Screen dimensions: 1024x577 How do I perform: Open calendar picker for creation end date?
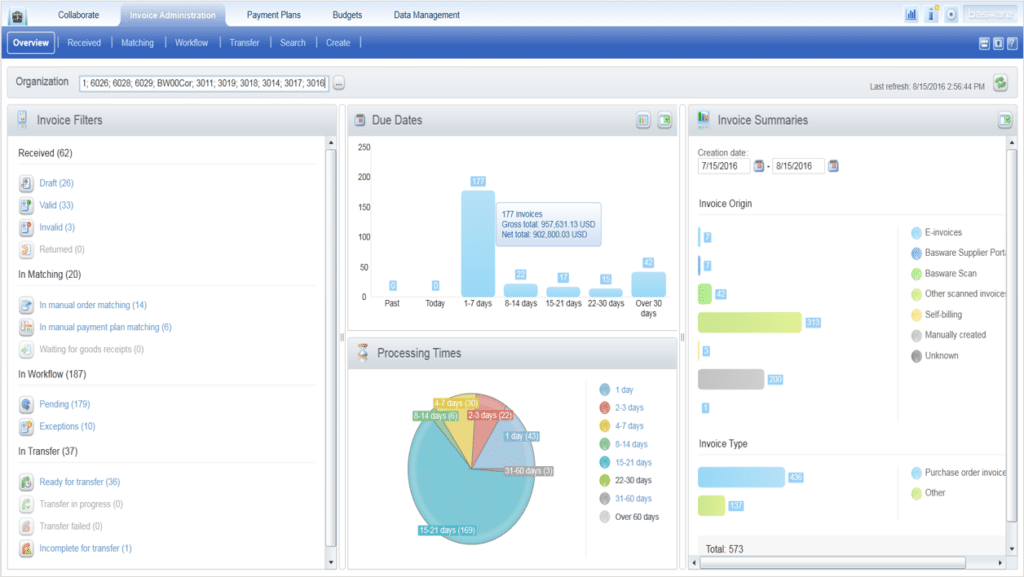click(x=833, y=165)
